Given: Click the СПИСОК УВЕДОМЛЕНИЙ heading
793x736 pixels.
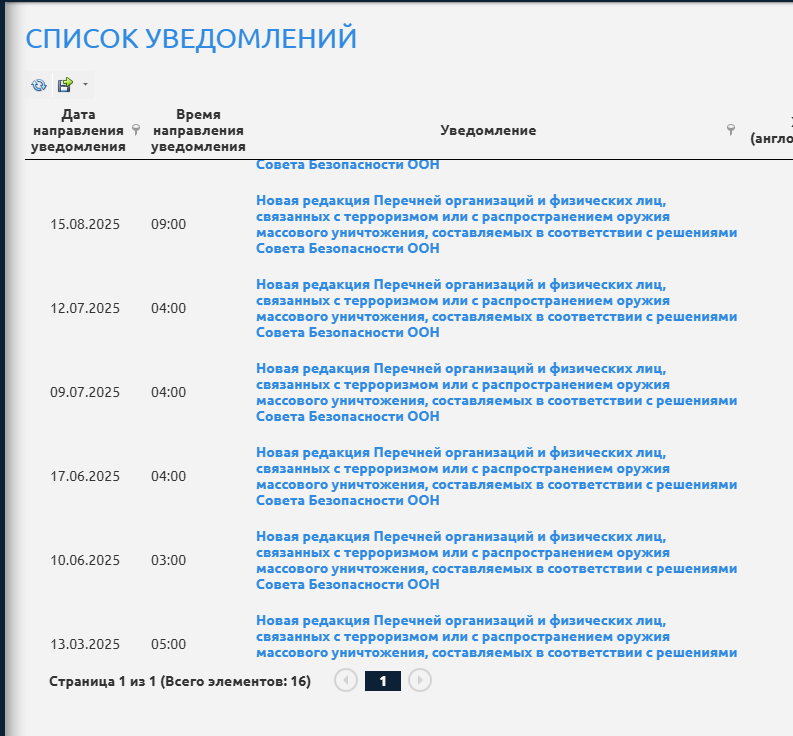Looking at the screenshot, I should point(191,39).
